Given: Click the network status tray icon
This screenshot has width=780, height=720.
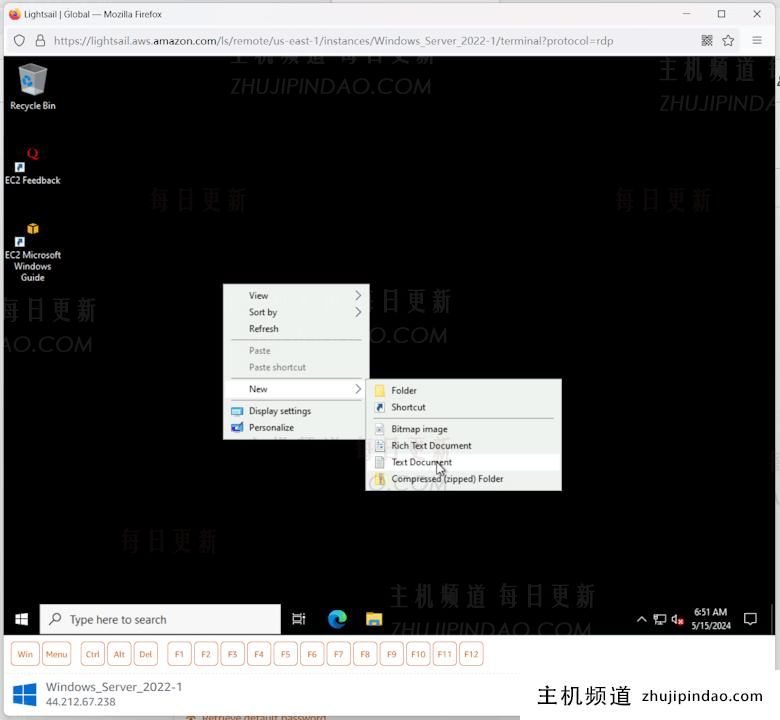Looking at the screenshot, I should pos(660,619).
